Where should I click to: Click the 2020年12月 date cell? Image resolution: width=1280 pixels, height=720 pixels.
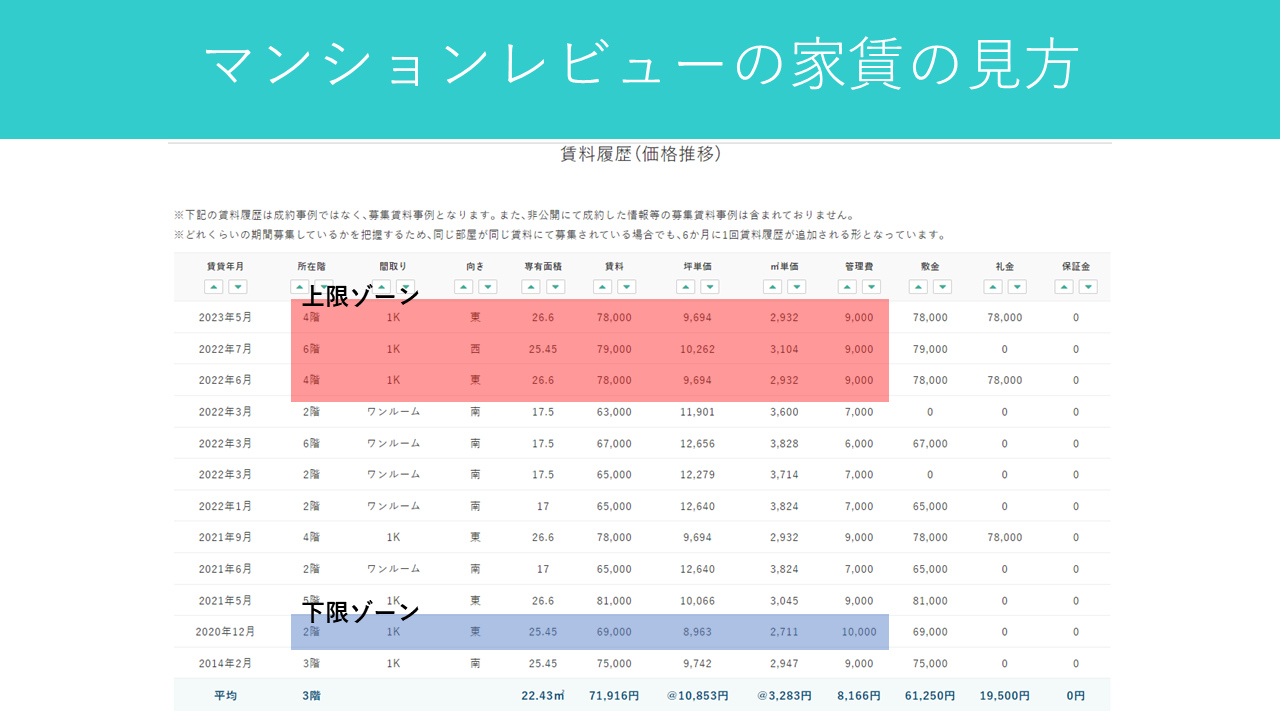225,632
